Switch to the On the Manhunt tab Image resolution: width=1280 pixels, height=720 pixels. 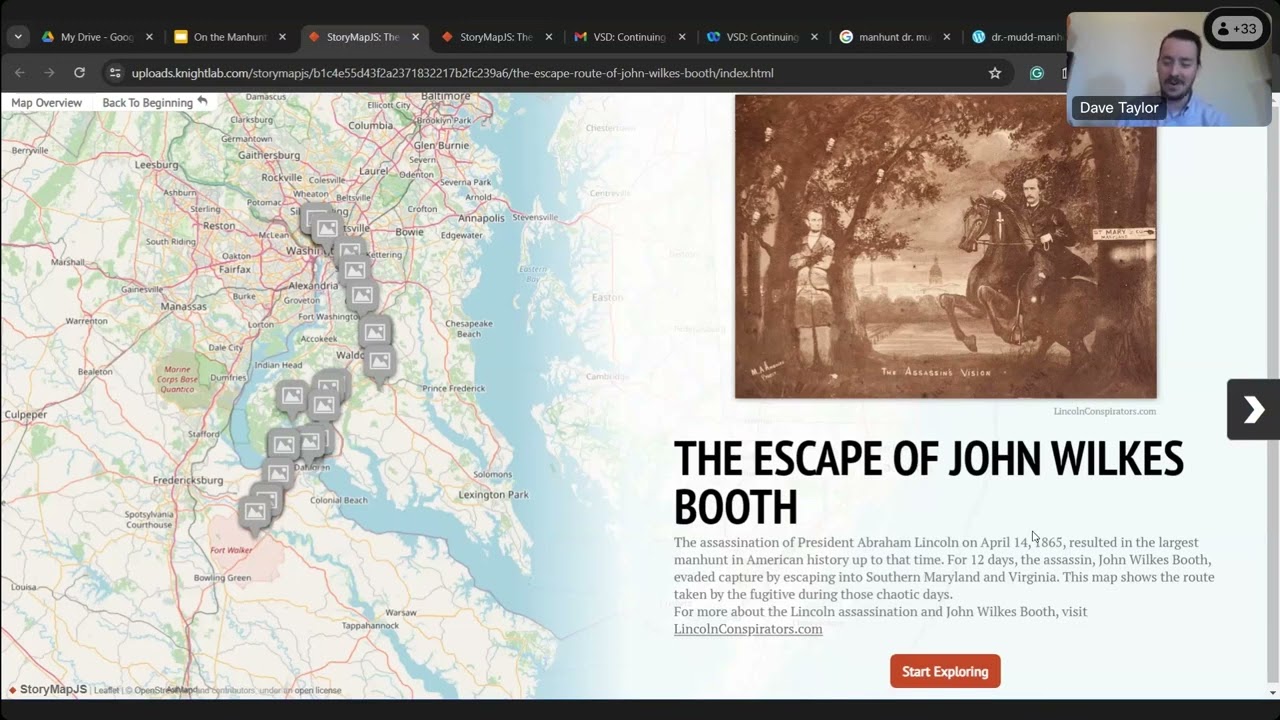[x=230, y=37]
